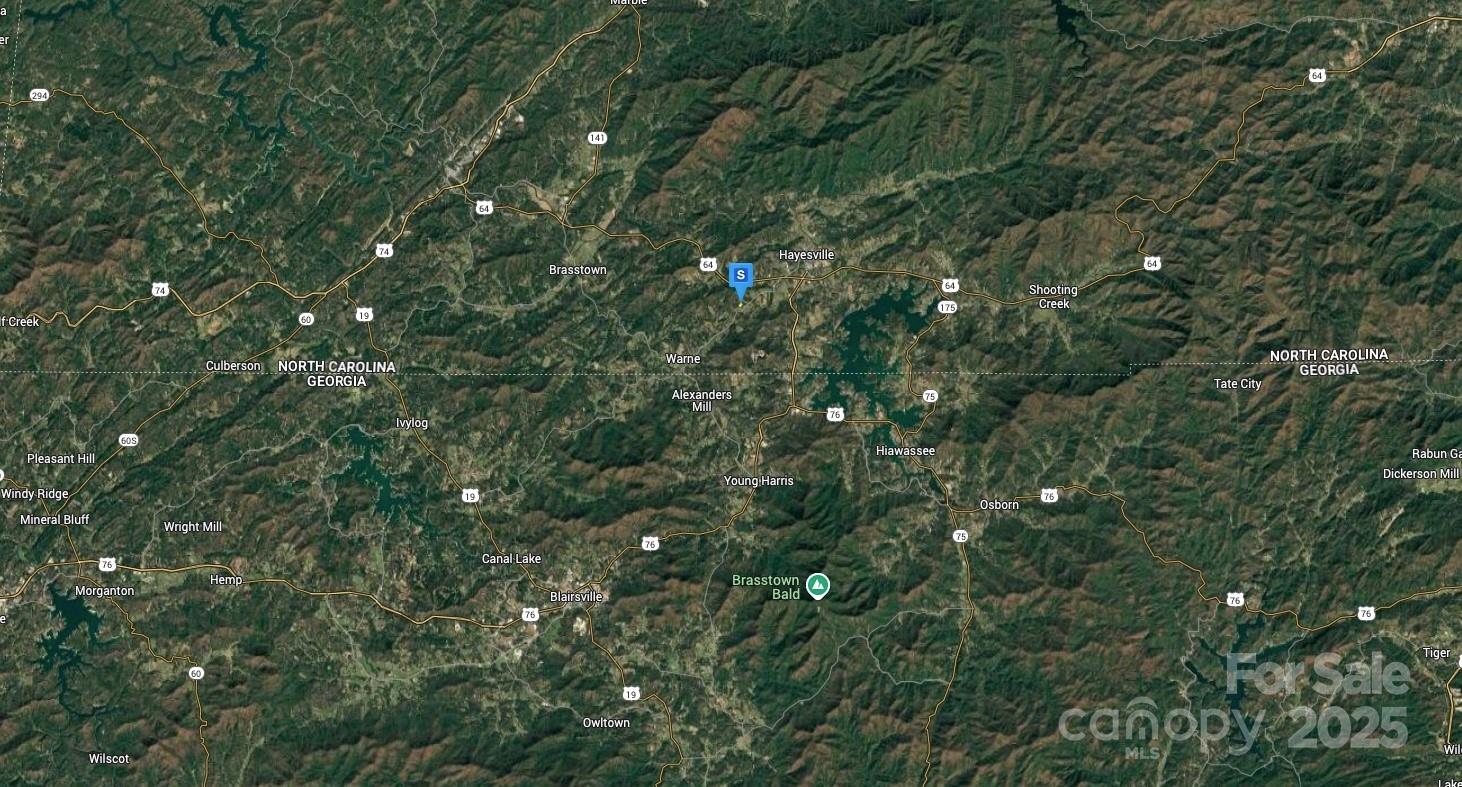
Task: Click the Brasstown Bald text label
Action: pos(766,587)
